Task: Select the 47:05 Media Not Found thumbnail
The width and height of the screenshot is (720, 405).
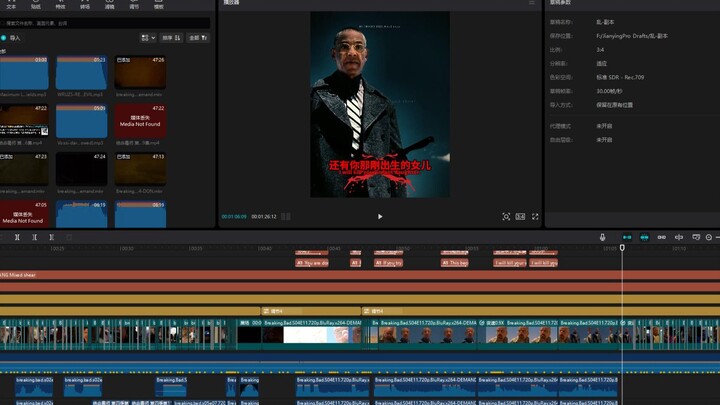Action: coord(24,214)
